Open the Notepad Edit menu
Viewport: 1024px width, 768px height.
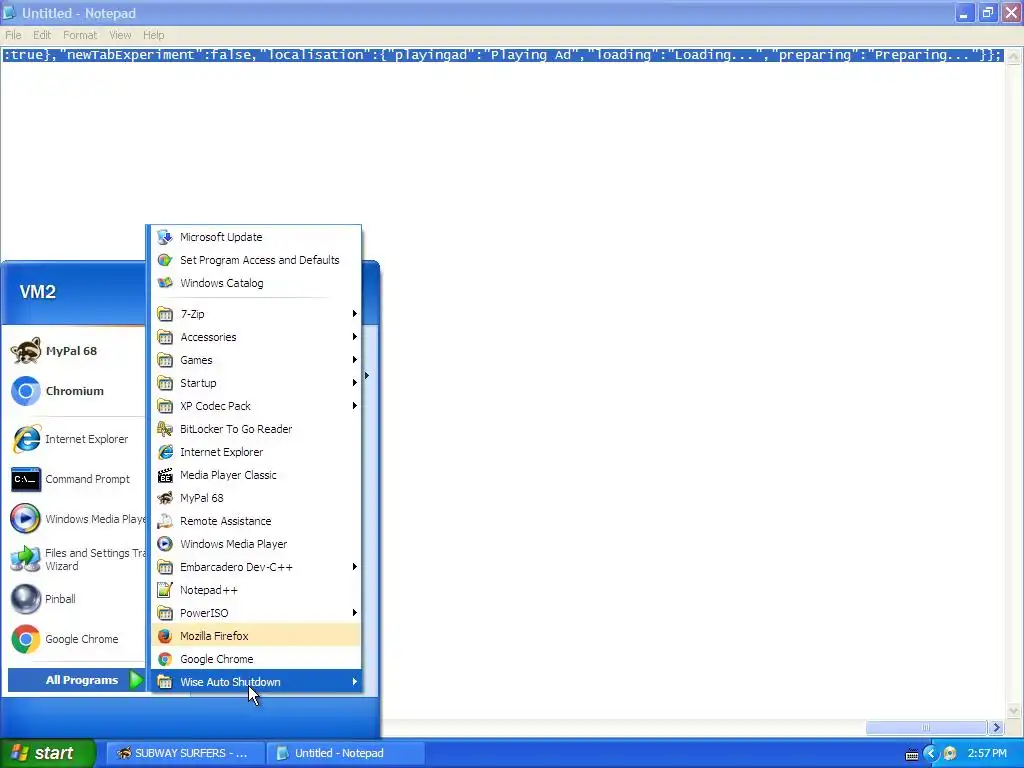[42, 35]
